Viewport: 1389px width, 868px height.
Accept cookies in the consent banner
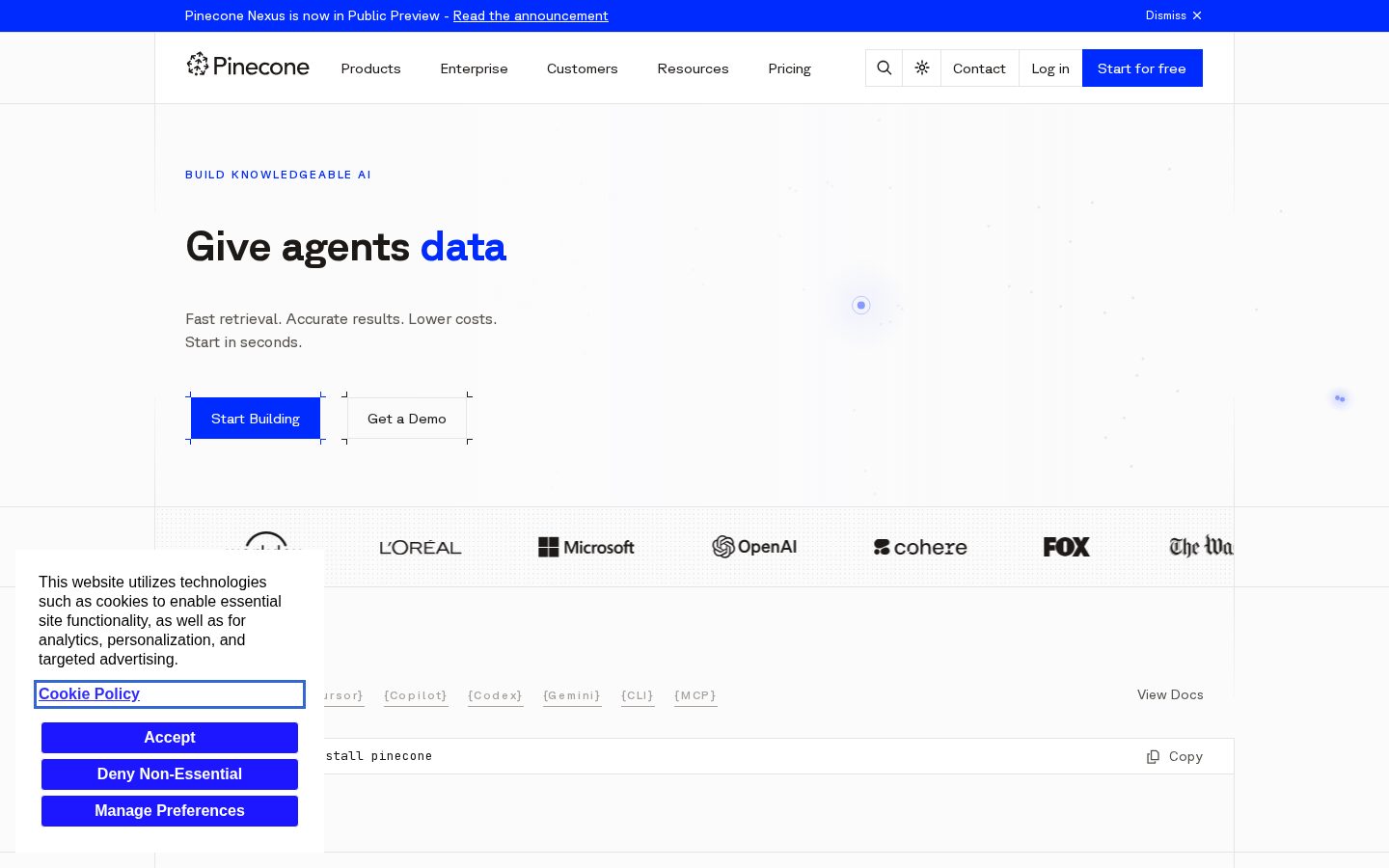pos(170,738)
